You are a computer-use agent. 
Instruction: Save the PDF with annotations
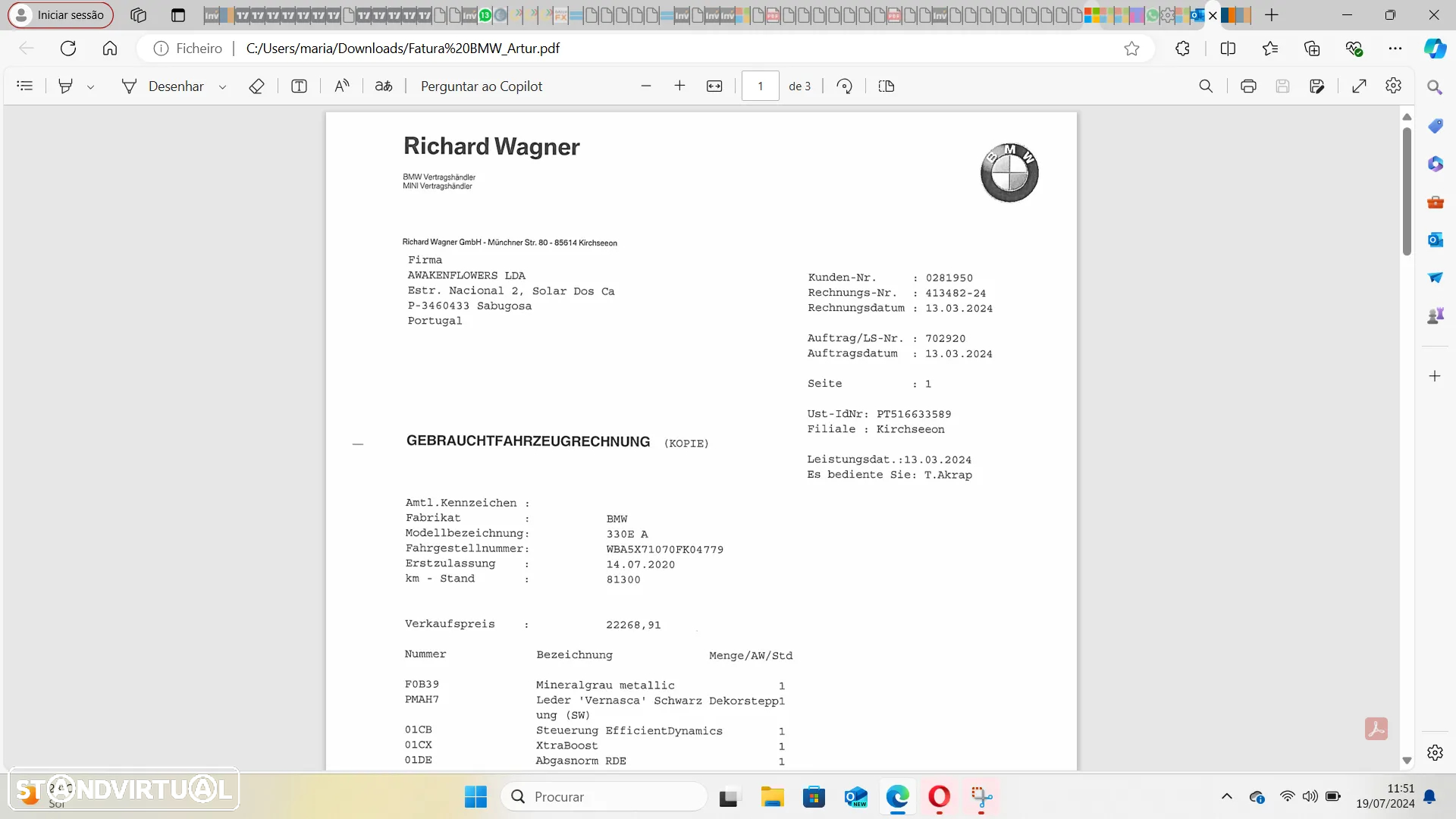coord(1316,86)
